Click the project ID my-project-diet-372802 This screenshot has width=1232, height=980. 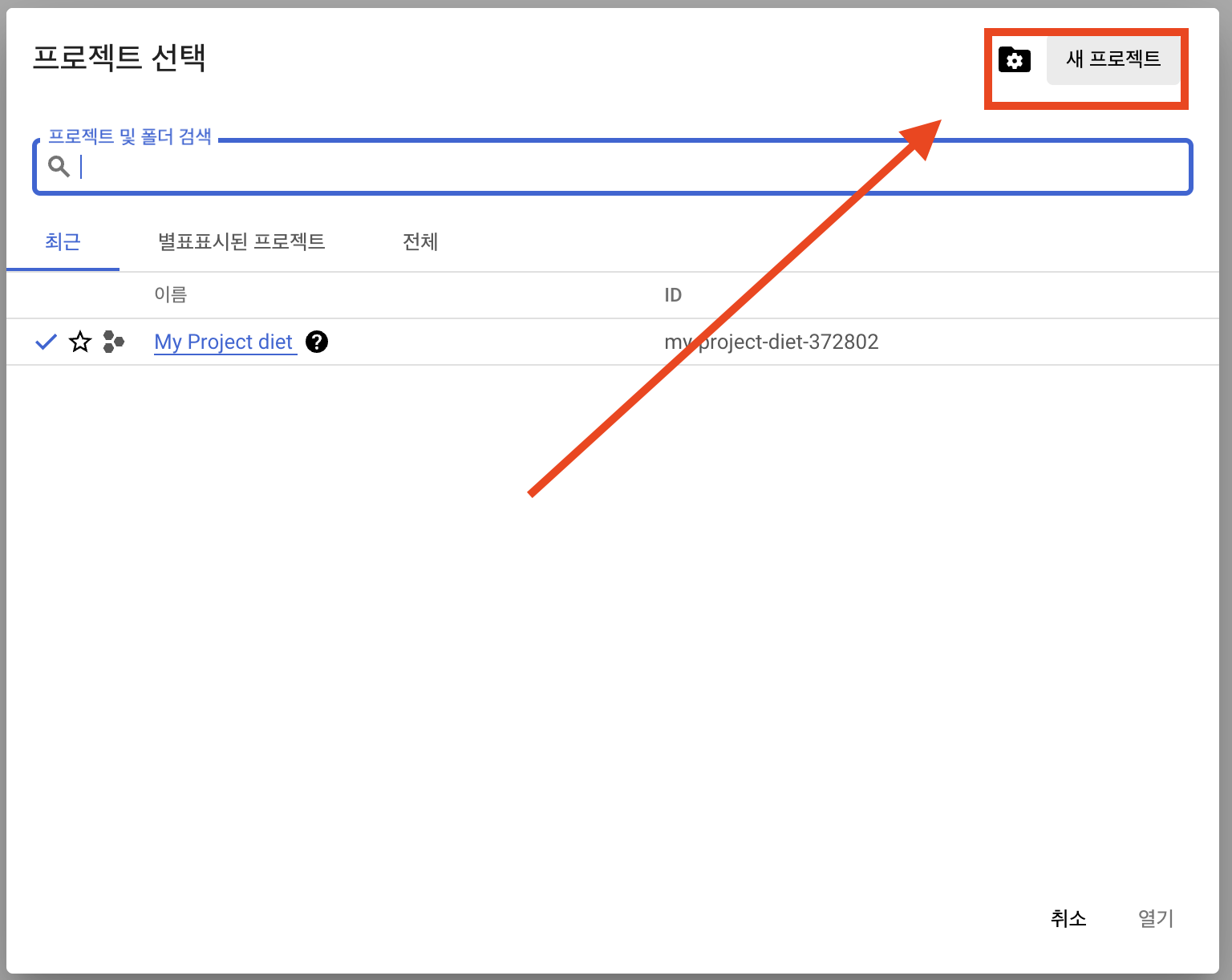pos(771,342)
